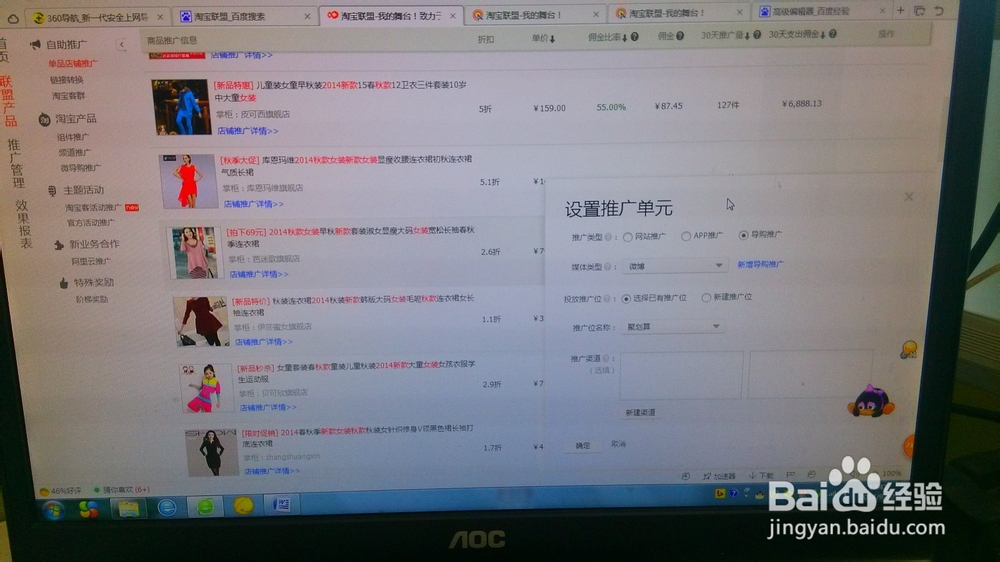The image size is (1000, 562).
Task: Click help icon next to 30天支出佣金
Action: coord(833,34)
